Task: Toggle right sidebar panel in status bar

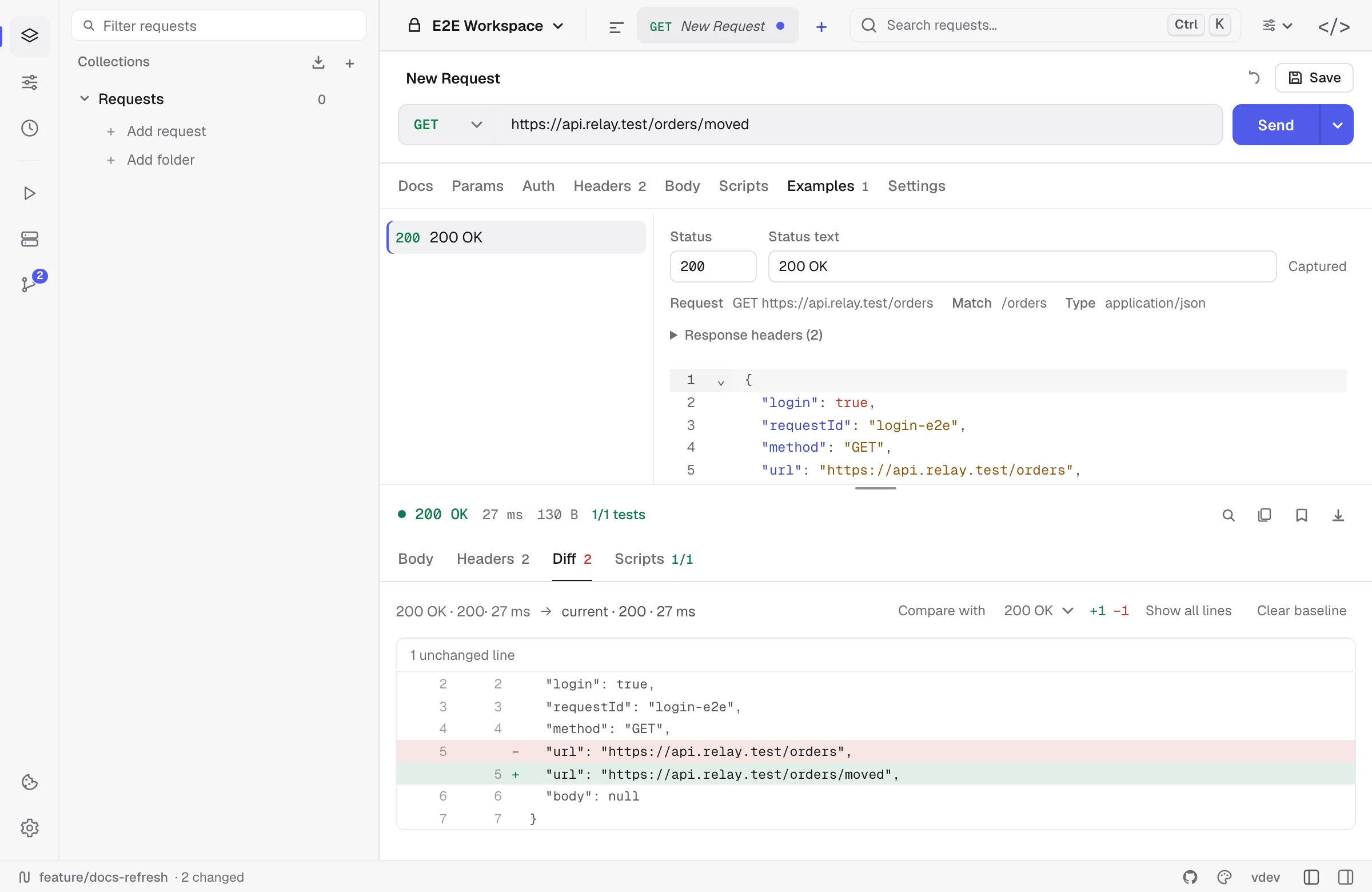Action: (1346, 877)
